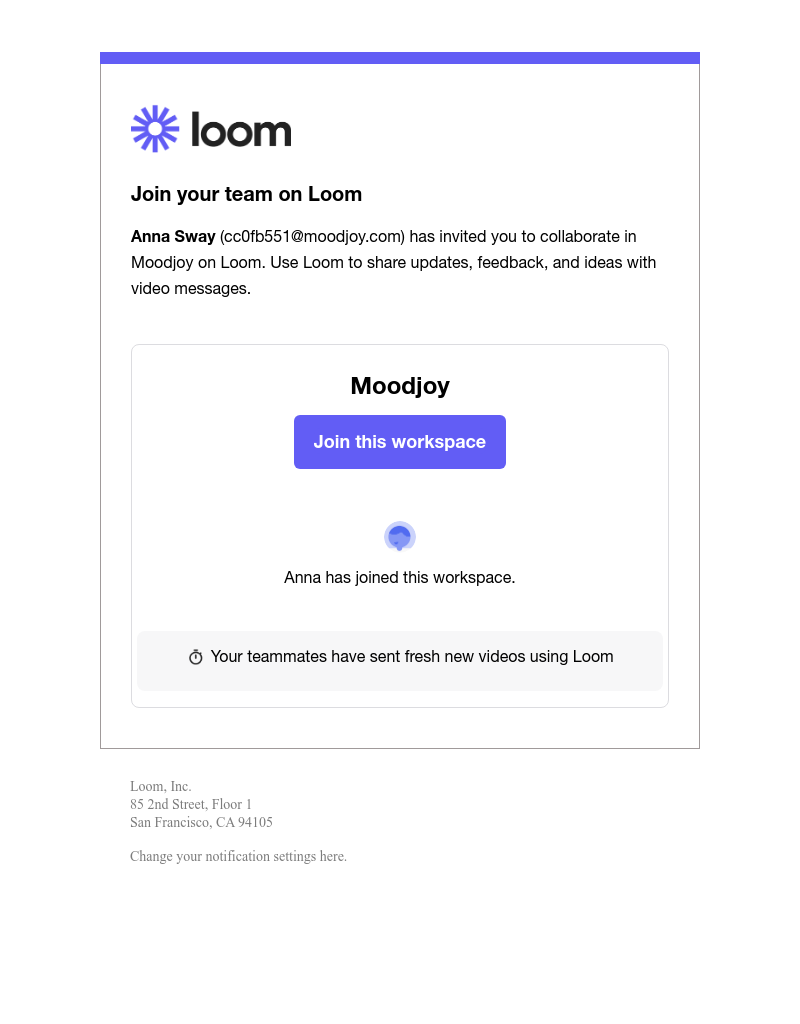Click the Anna has joined this workspace text
The height and width of the screenshot is (1024, 800).
(400, 578)
